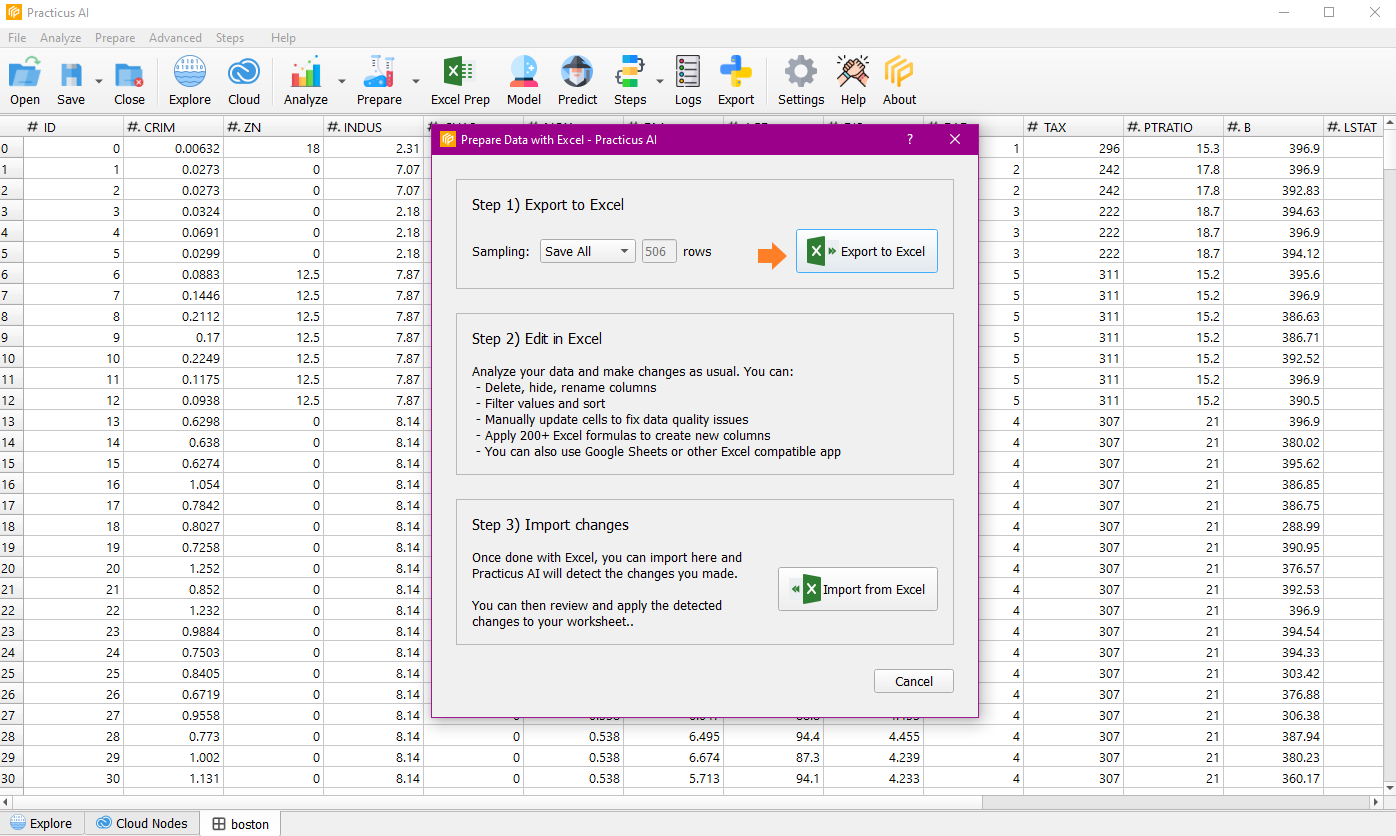Select B cell value 288.99

(x=1273, y=526)
